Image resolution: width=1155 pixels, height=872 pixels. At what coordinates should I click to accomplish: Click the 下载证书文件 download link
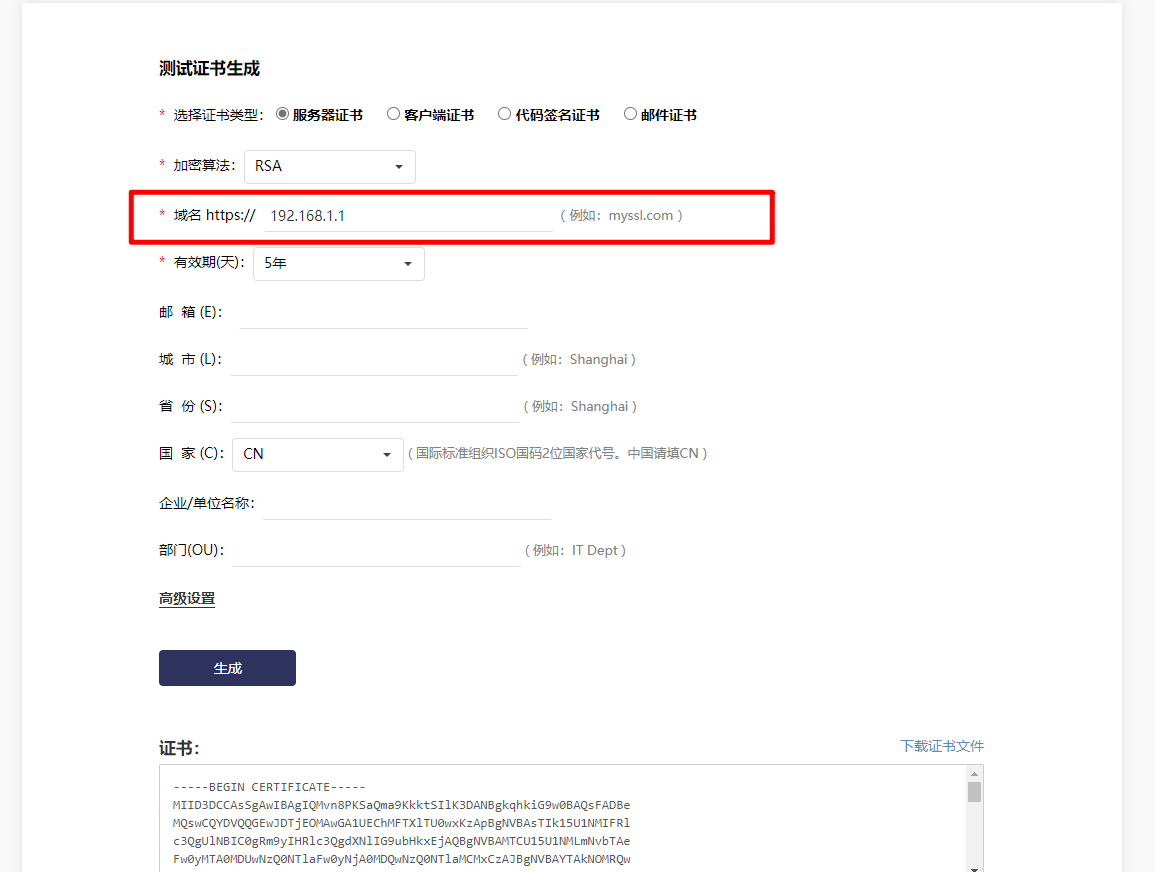(942, 746)
